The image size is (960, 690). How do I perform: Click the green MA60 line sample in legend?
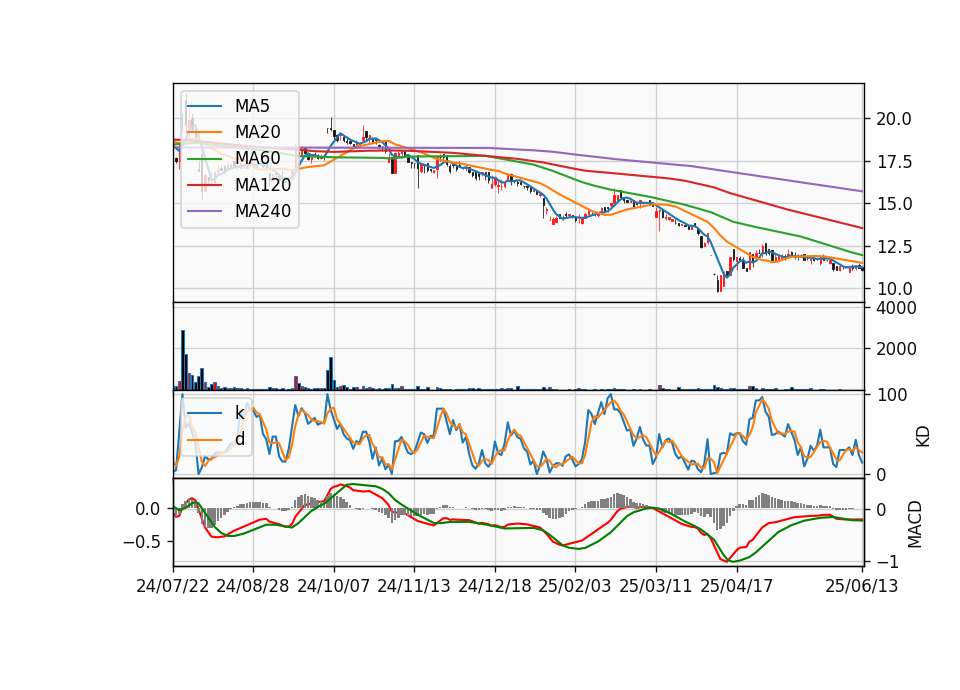[x=204, y=158]
